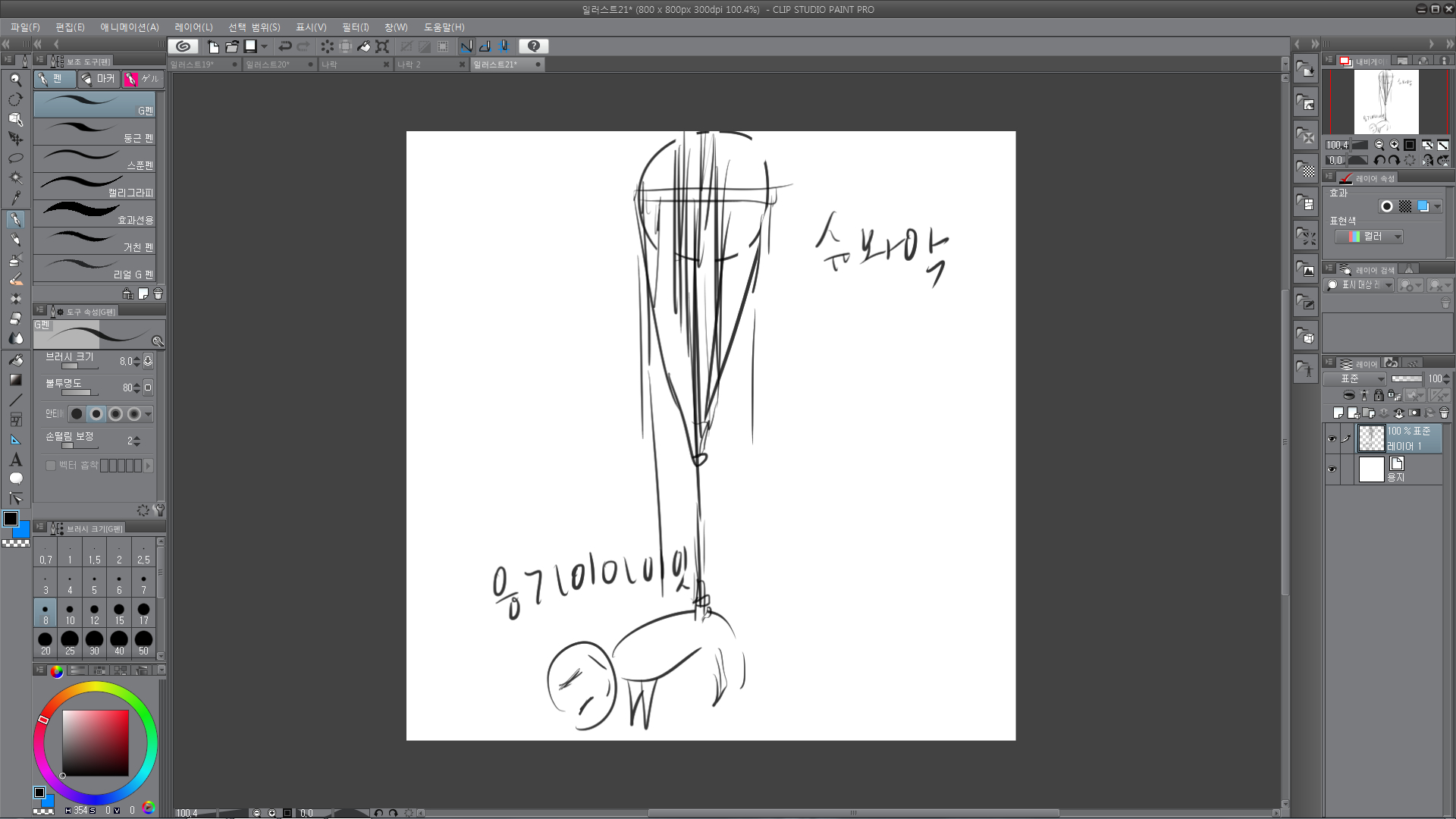Select the Fill bucket tool
Screen dimensions: 1456x819
tap(15, 360)
